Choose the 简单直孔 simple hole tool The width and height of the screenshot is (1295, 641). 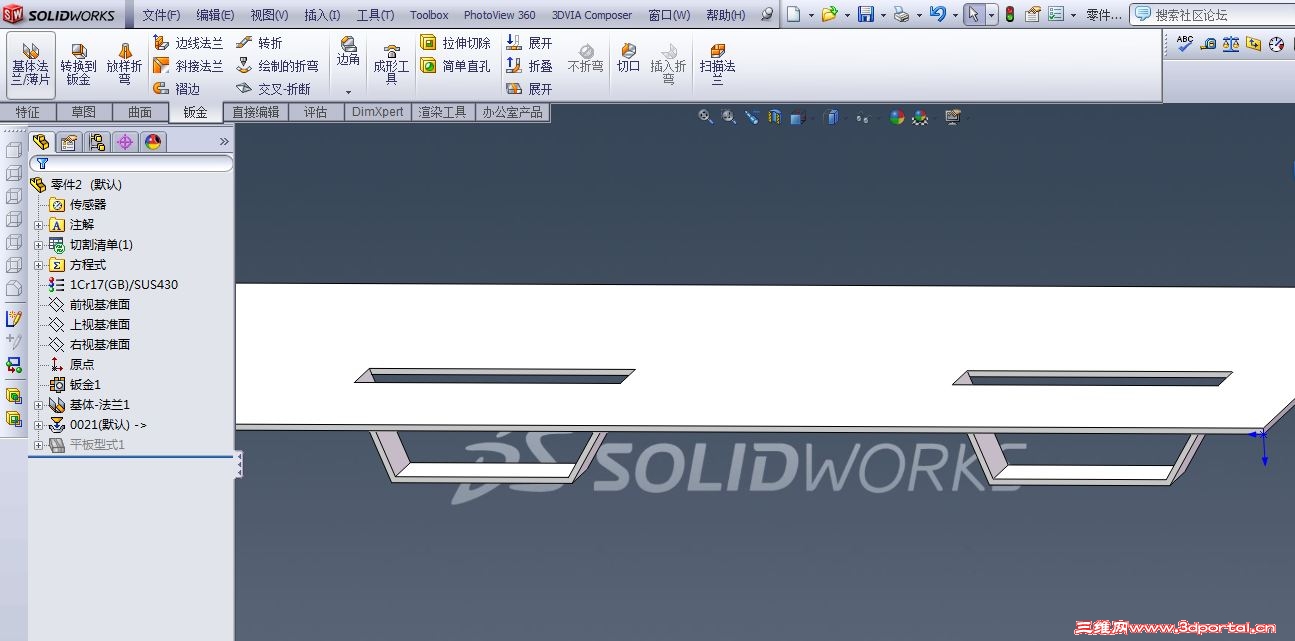pyautogui.click(x=455, y=66)
